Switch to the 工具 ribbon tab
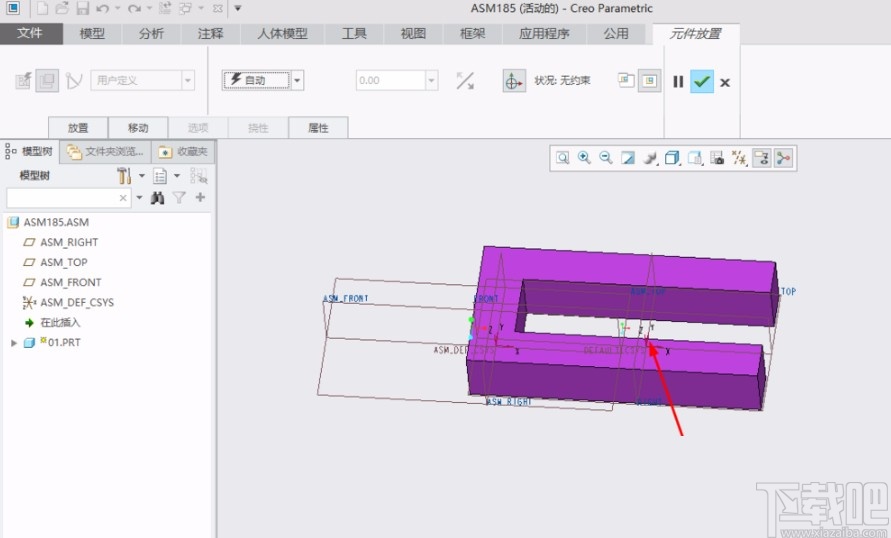The height and width of the screenshot is (538, 891). point(354,34)
